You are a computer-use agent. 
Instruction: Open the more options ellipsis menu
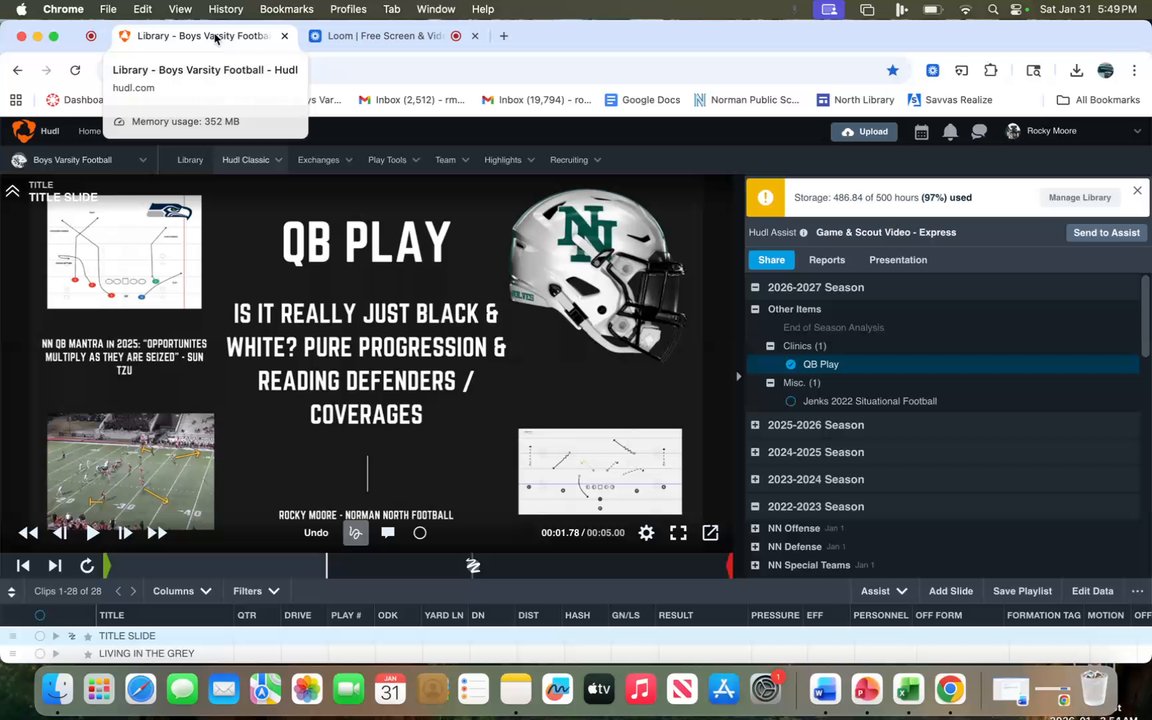tap(1137, 591)
